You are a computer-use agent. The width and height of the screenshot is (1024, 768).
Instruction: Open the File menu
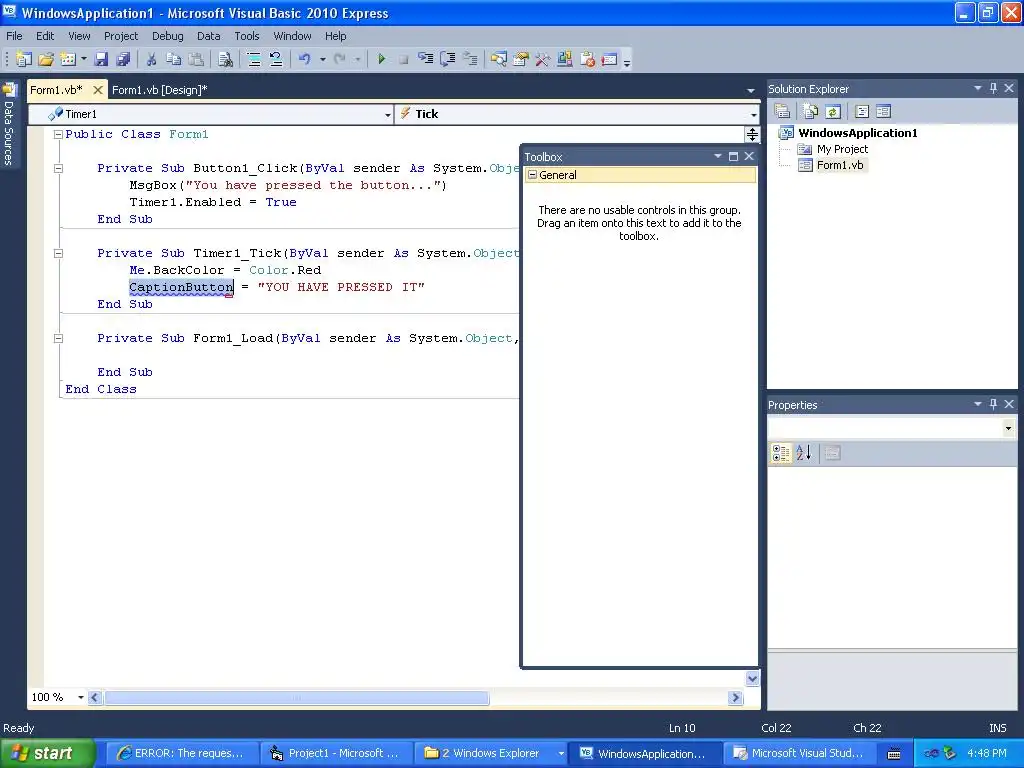click(14, 36)
